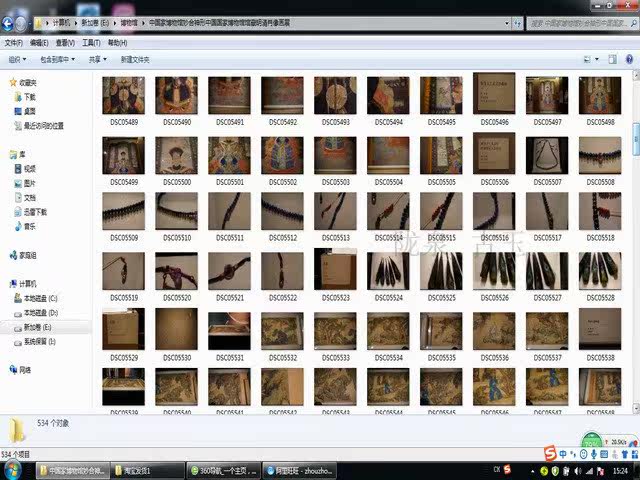Select thumbnail DSC05496

coord(494,93)
